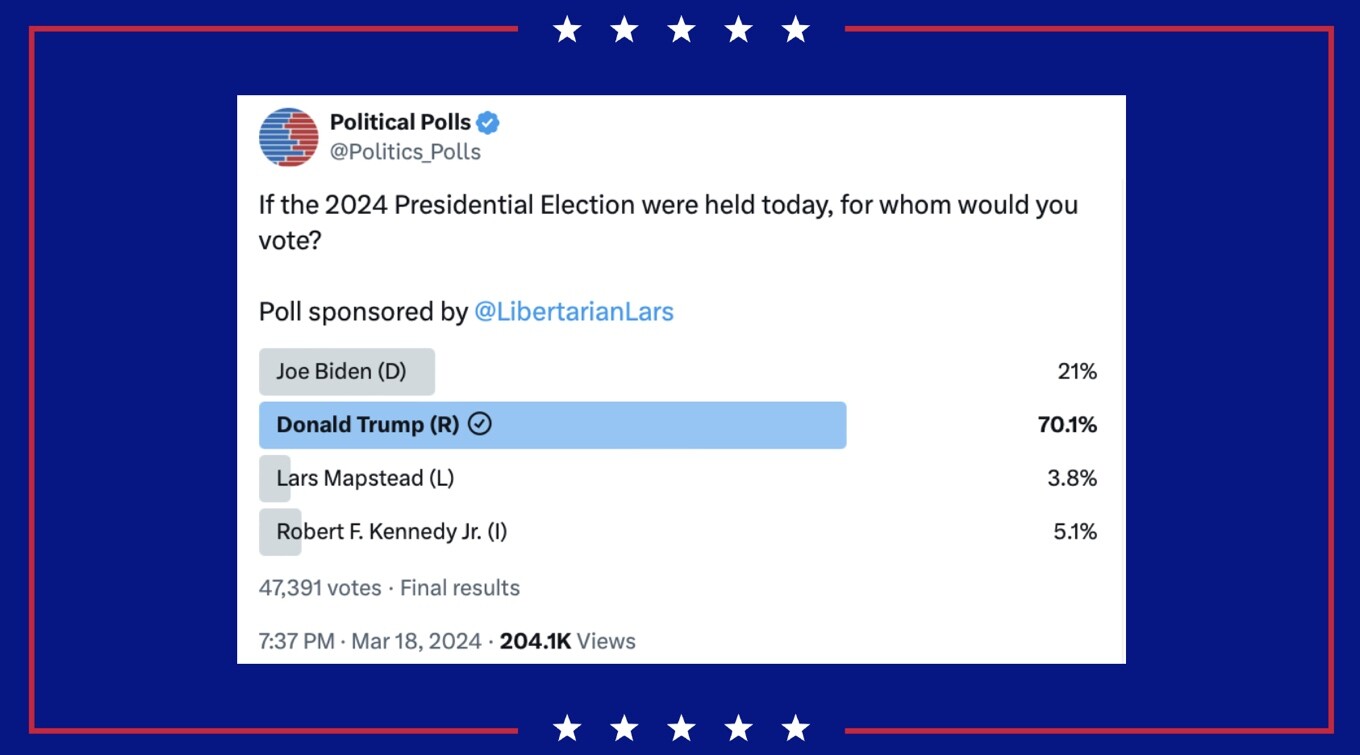
Task: Select the Lars Mapstead (L) poll option
Action: click(x=678, y=478)
